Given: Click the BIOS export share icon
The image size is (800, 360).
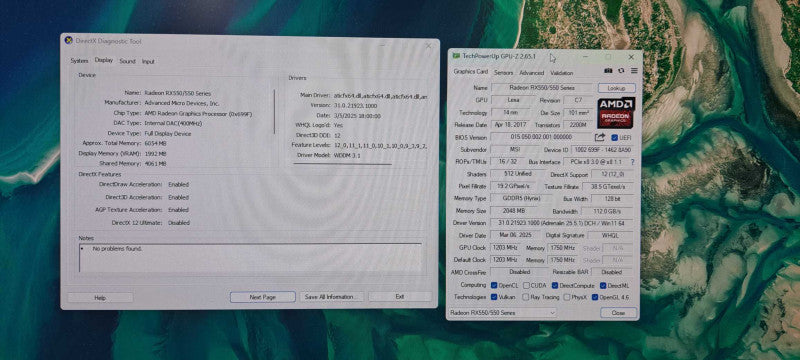Looking at the screenshot, I should [x=600, y=137].
